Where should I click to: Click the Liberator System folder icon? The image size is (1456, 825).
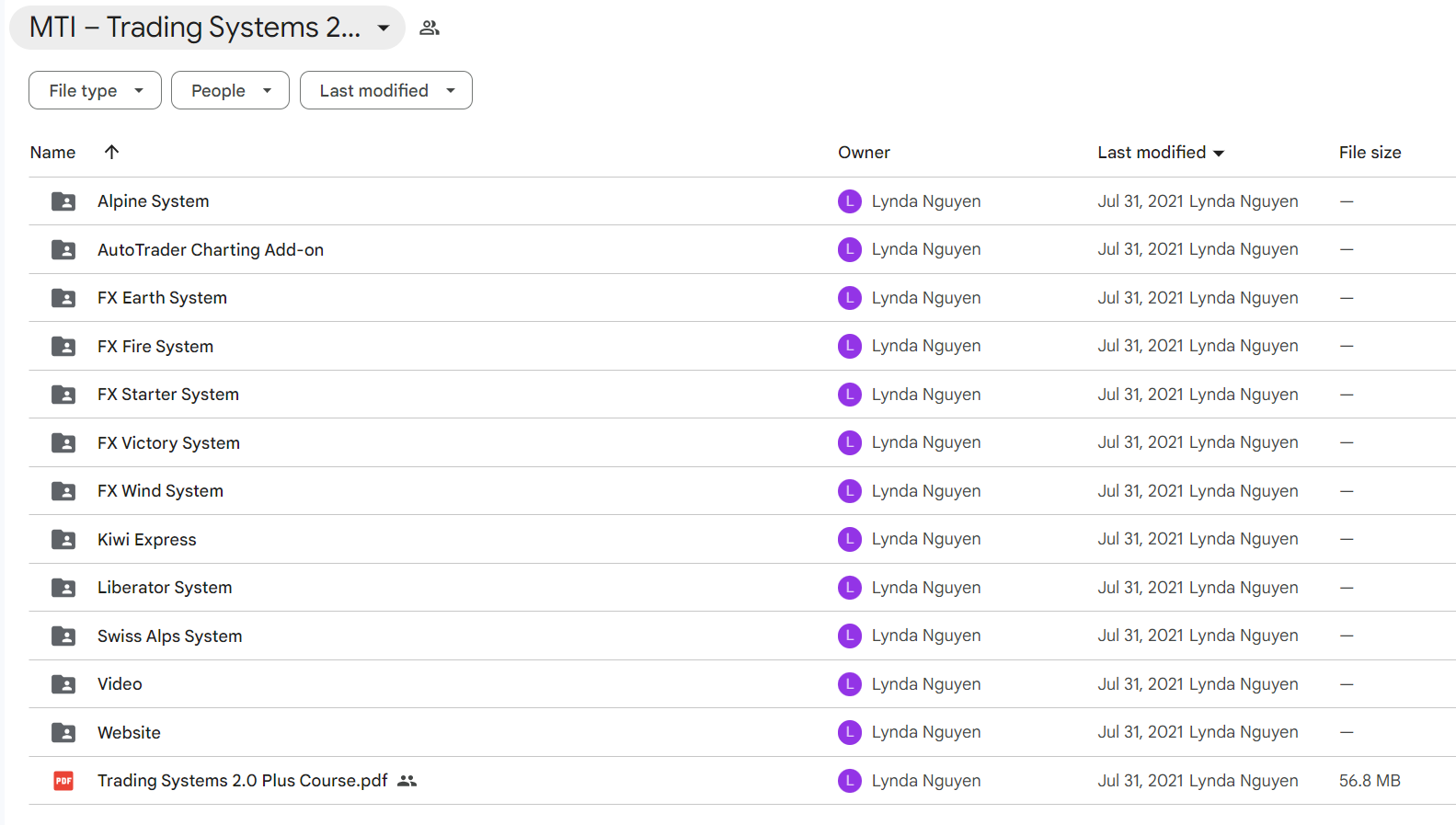(x=63, y=588)
